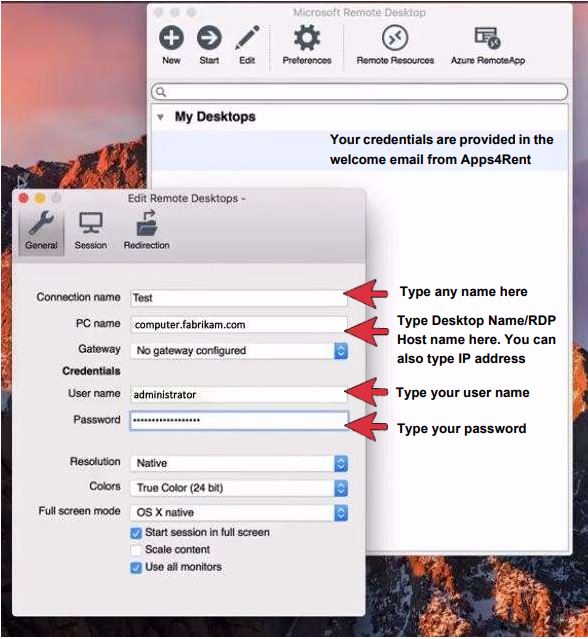Open the Full screen mode dropdown
The image size is (588, 639).
239,513
